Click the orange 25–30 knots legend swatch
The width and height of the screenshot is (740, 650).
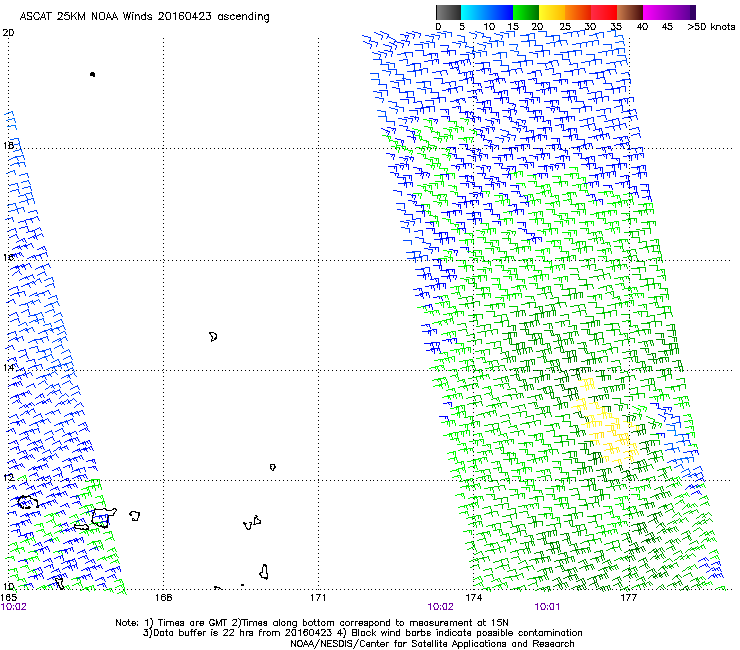578,12
